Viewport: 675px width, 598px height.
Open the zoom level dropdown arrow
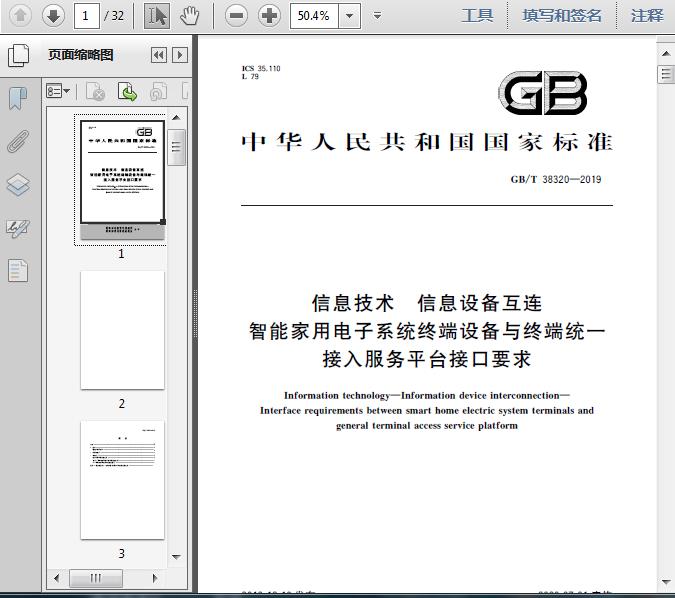tap(350, 16)
